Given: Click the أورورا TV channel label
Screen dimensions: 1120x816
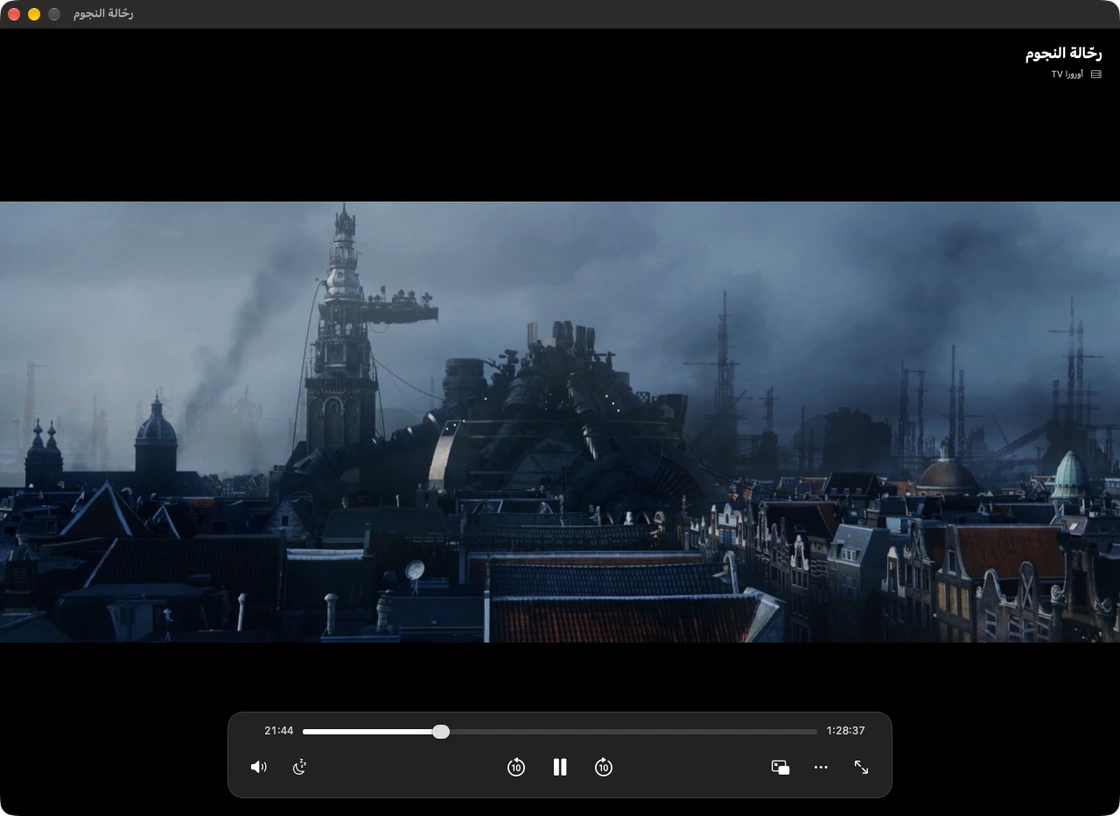Looking at the screenshot, I should (x=1067, y=74).
